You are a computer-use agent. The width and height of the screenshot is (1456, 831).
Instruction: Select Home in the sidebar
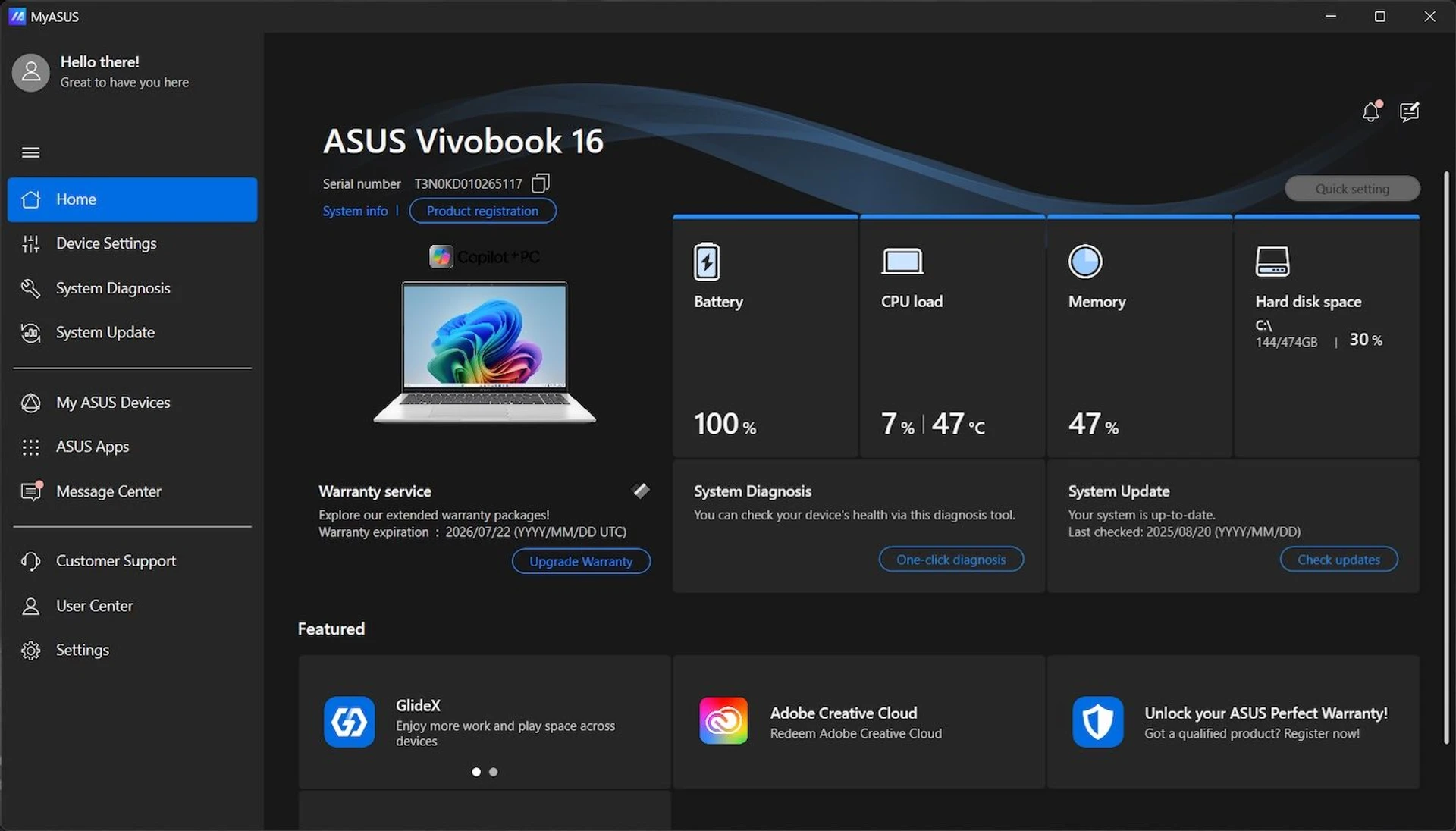coord(133,199)
